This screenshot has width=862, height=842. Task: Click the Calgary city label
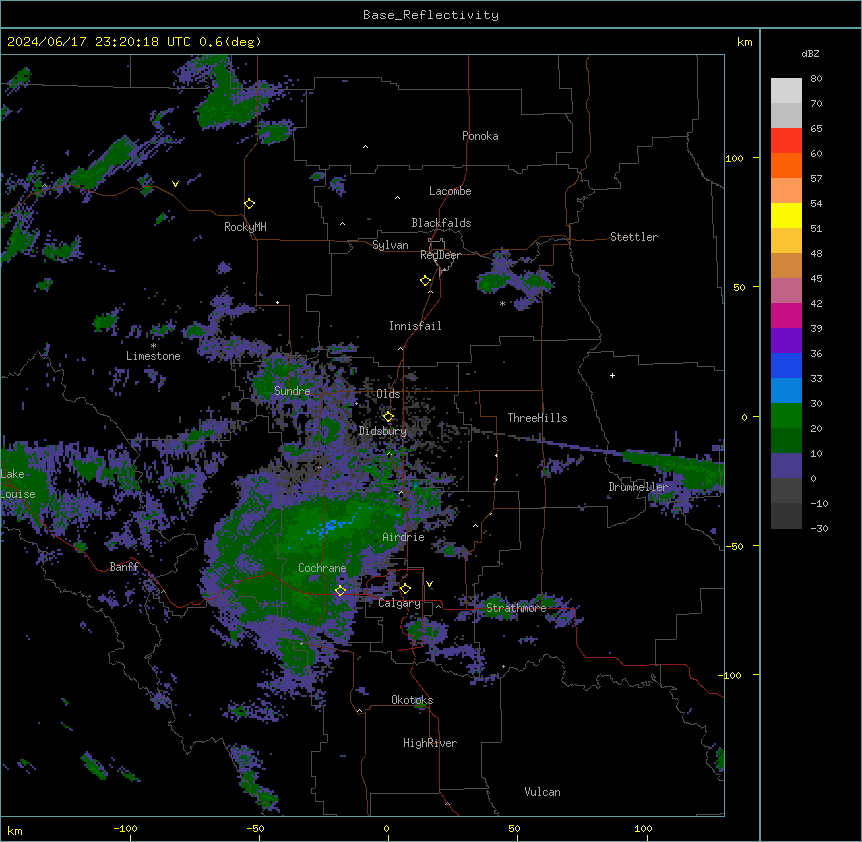pos(399,603)
